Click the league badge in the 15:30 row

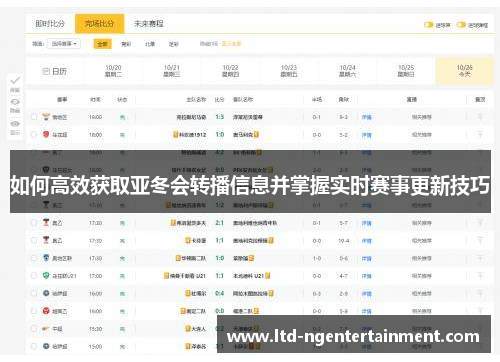tap(46, 329)
